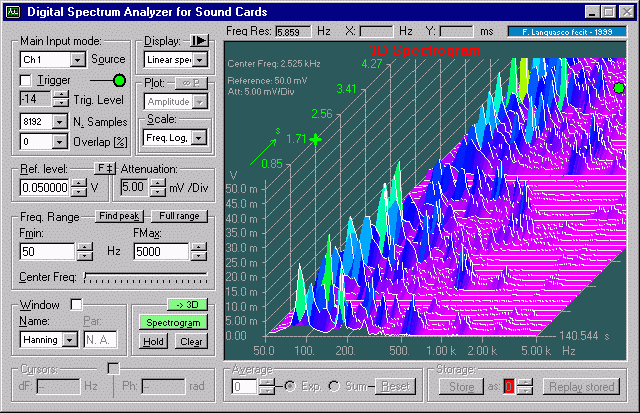Open the Hanning window name dropdown

pyautogui.click(x=69, y=340)
